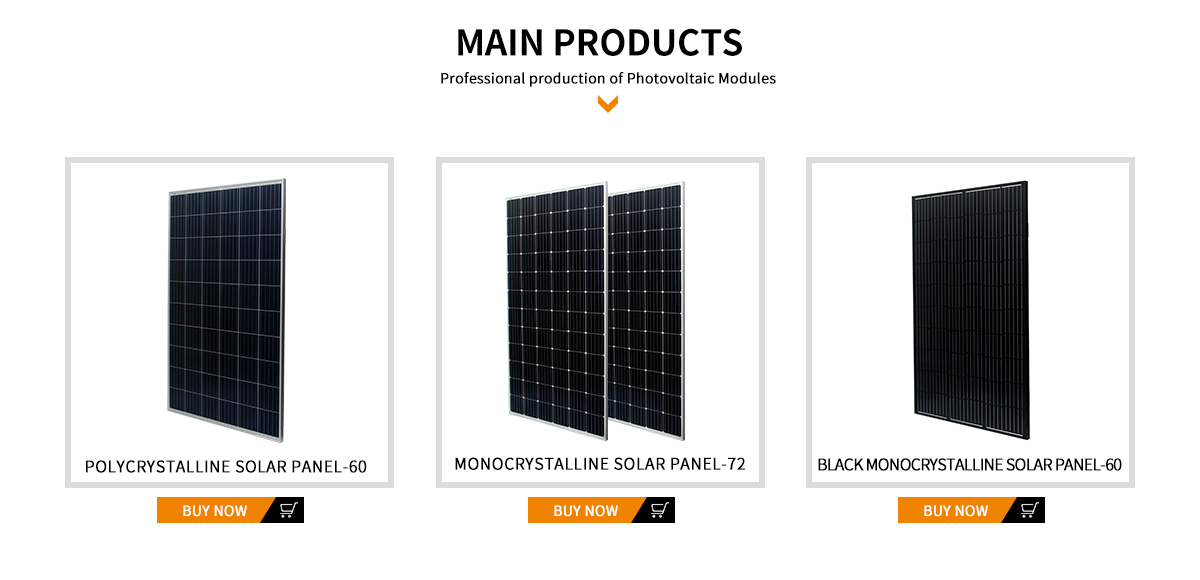Follow the BLACK MONOCRYSTALLINE SOLAR PANEL-60 title link

(x=970, y=465)
